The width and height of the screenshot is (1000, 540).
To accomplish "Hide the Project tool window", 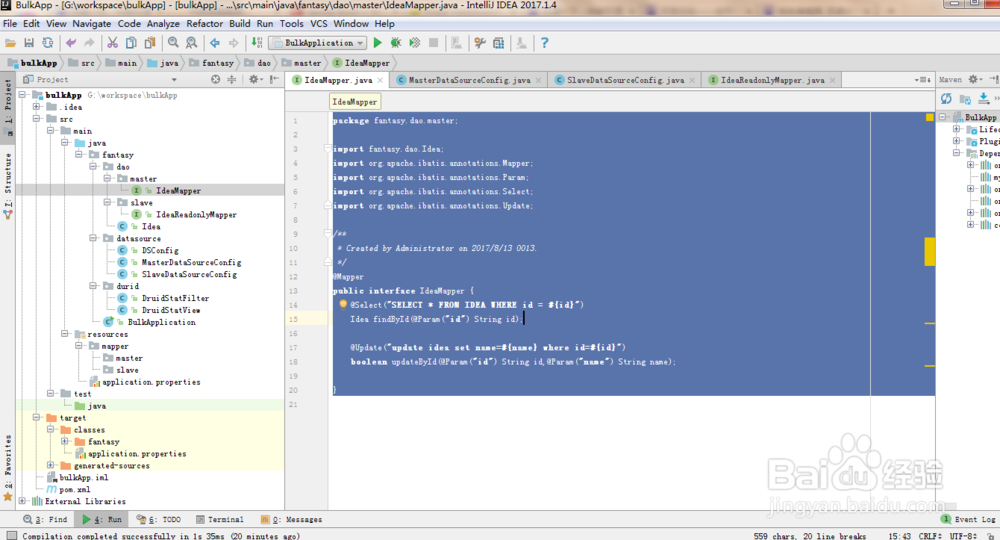I will tap(274, 79).
